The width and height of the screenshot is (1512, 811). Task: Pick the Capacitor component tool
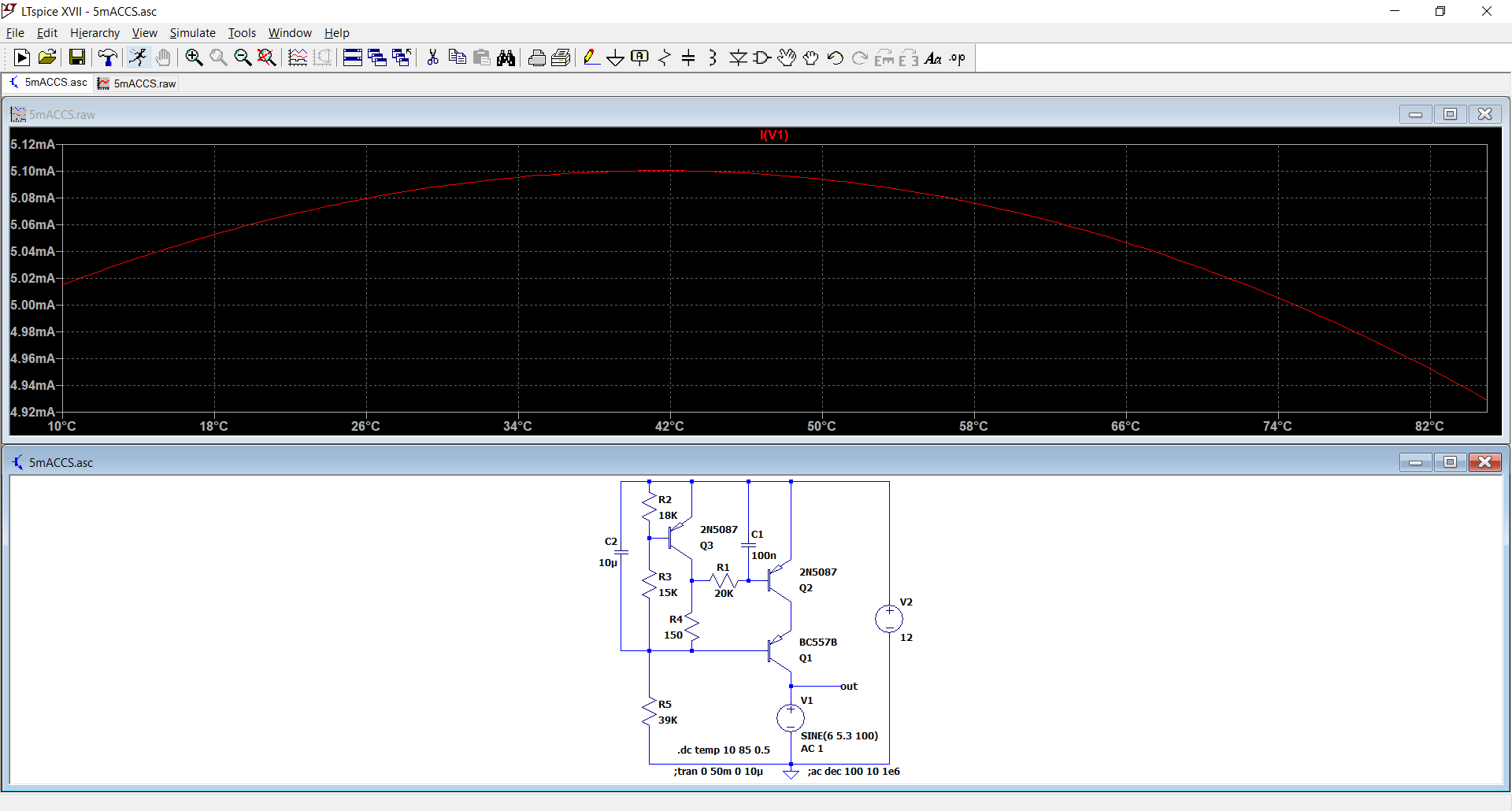pyautogui.click(x=689, y=57)
